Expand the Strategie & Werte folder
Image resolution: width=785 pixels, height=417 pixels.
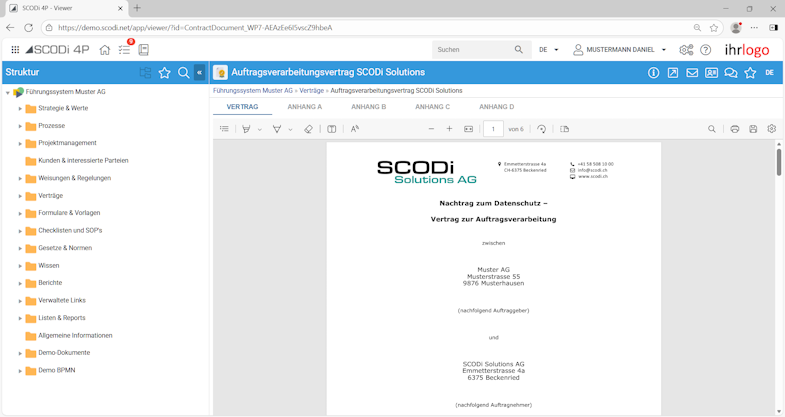pos(20,109)
